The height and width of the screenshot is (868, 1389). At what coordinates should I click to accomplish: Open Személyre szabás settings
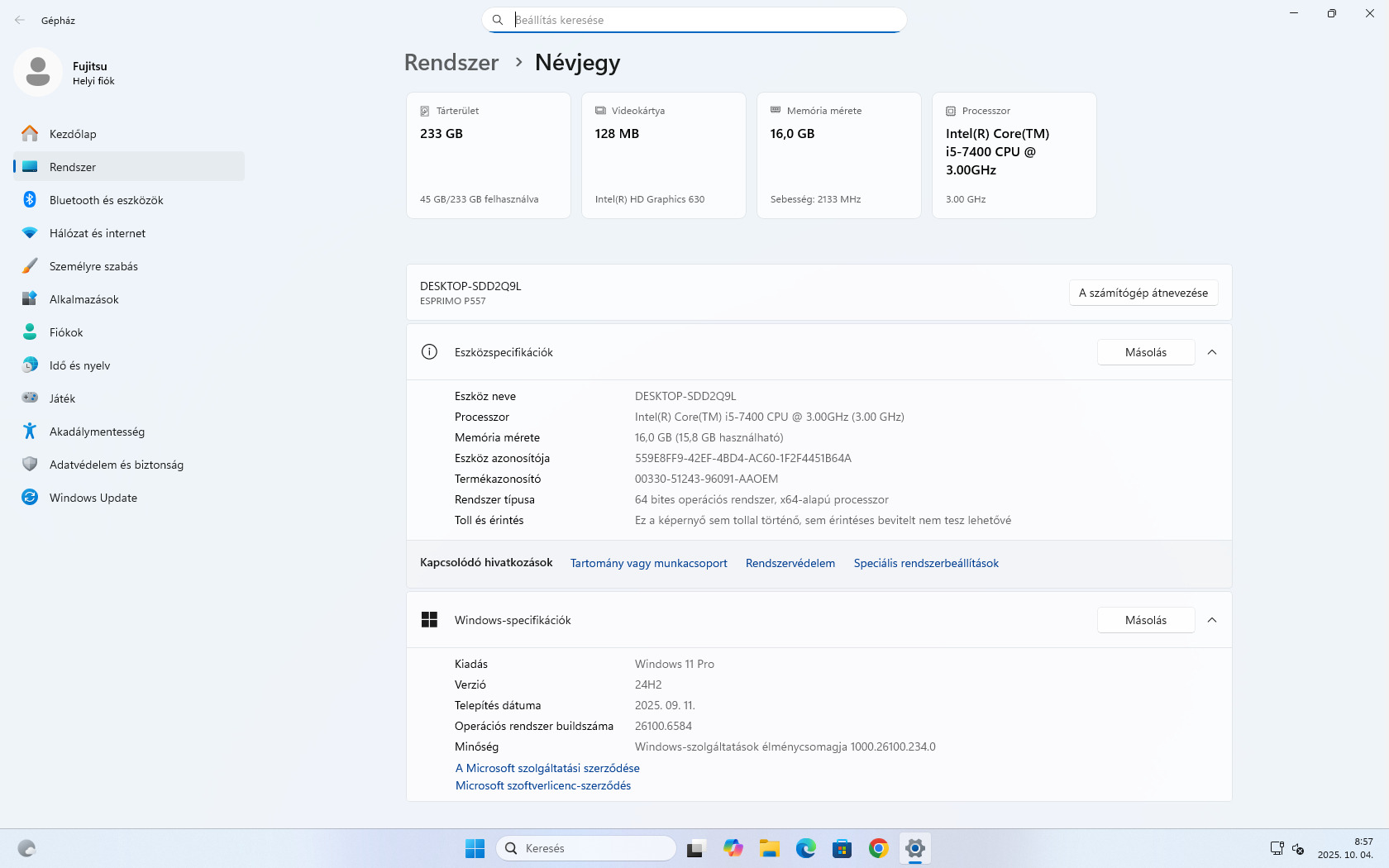pos(129,266)
